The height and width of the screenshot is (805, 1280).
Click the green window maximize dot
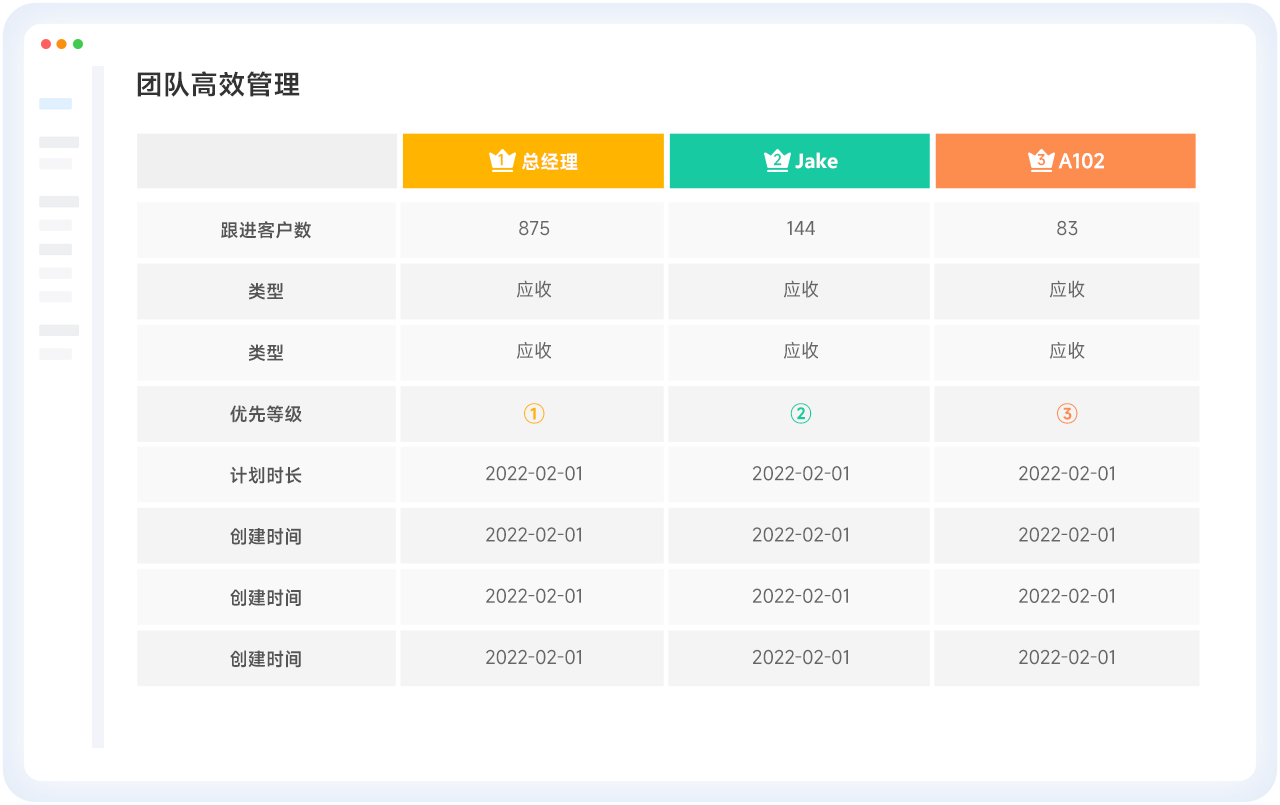coord(78,44)
